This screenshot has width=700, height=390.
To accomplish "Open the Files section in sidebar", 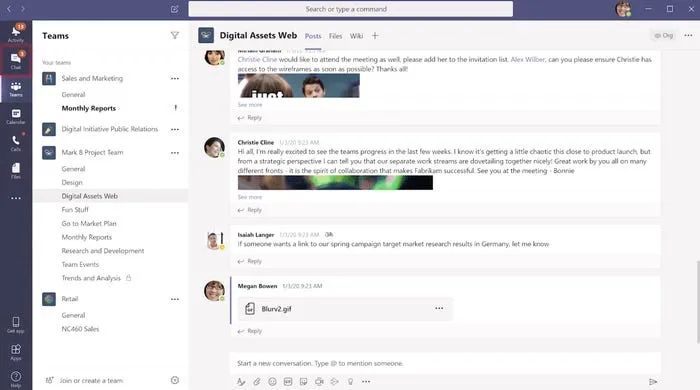I will coord(16,171).
